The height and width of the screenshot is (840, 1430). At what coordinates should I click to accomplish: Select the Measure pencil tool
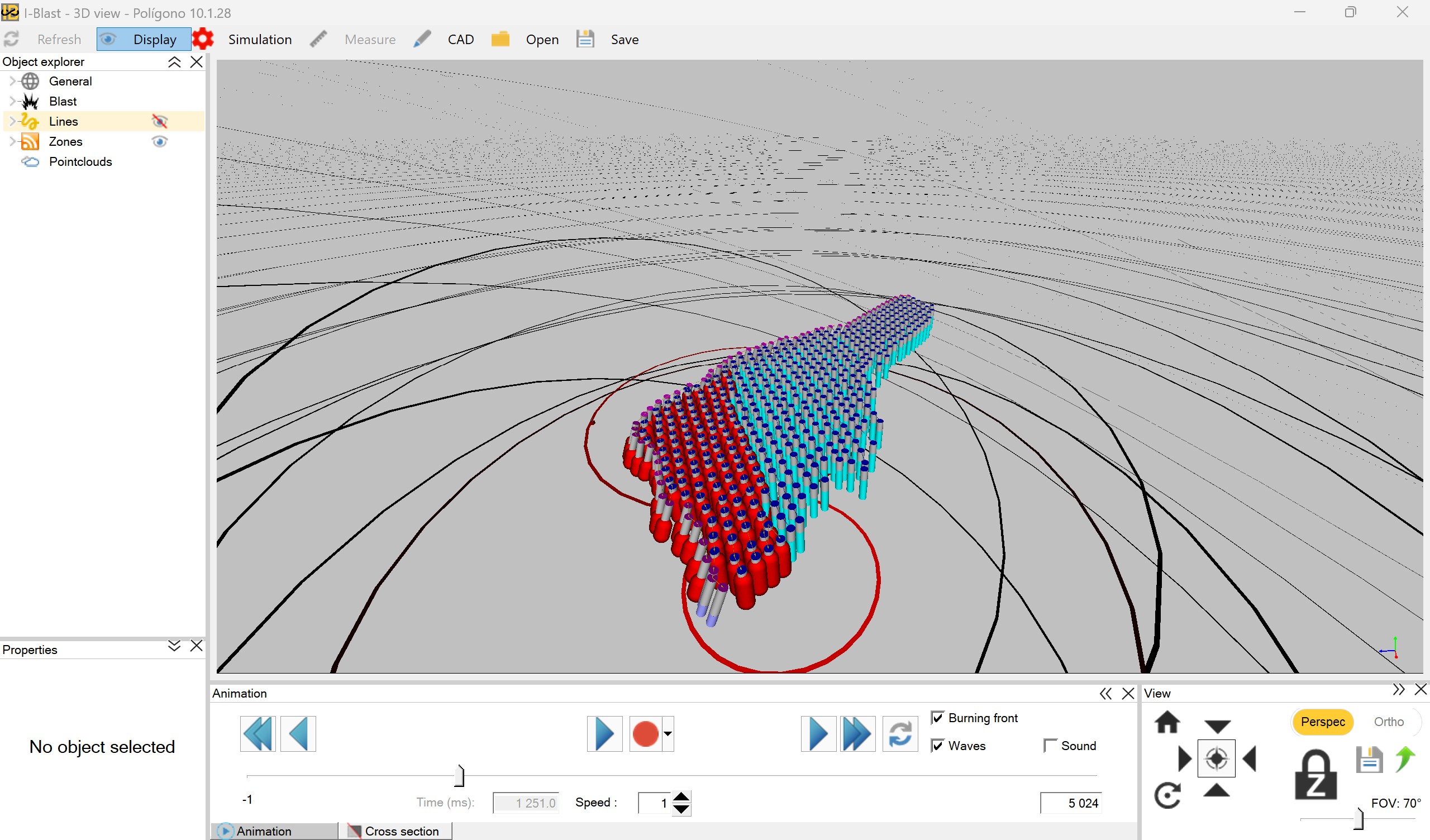click(x=318, y=38)
